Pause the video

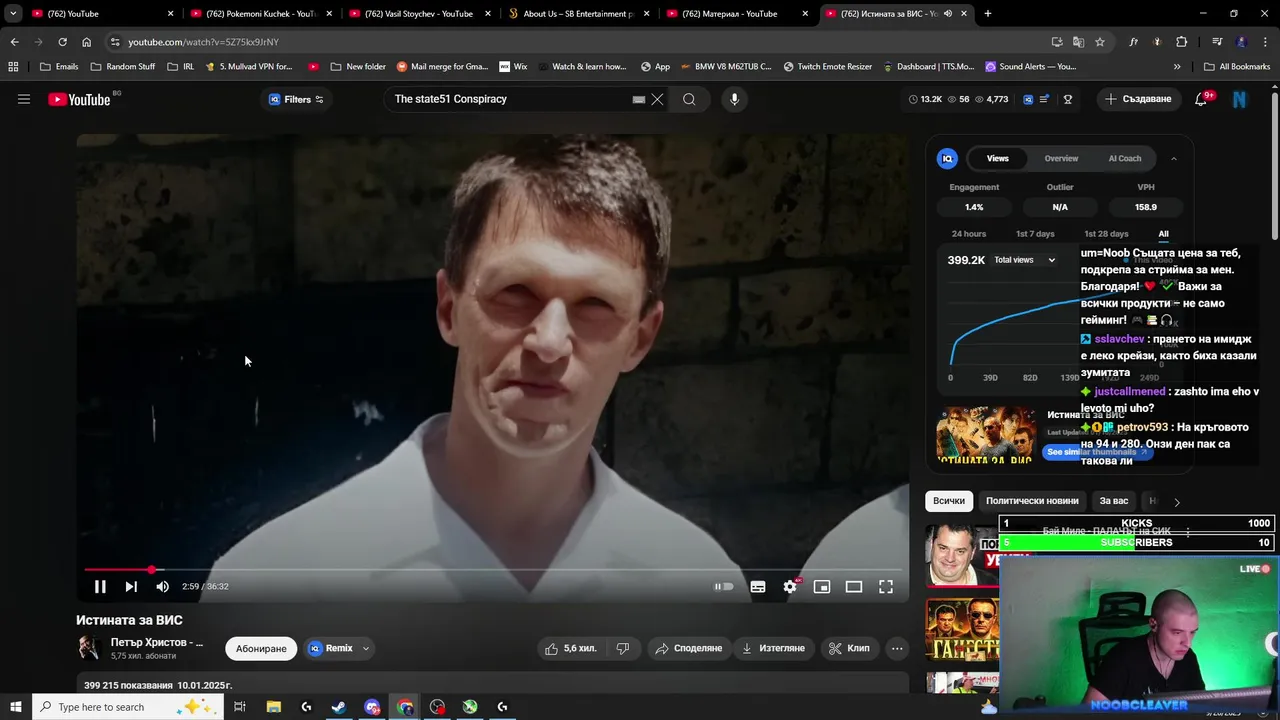[x=100, y=587]
